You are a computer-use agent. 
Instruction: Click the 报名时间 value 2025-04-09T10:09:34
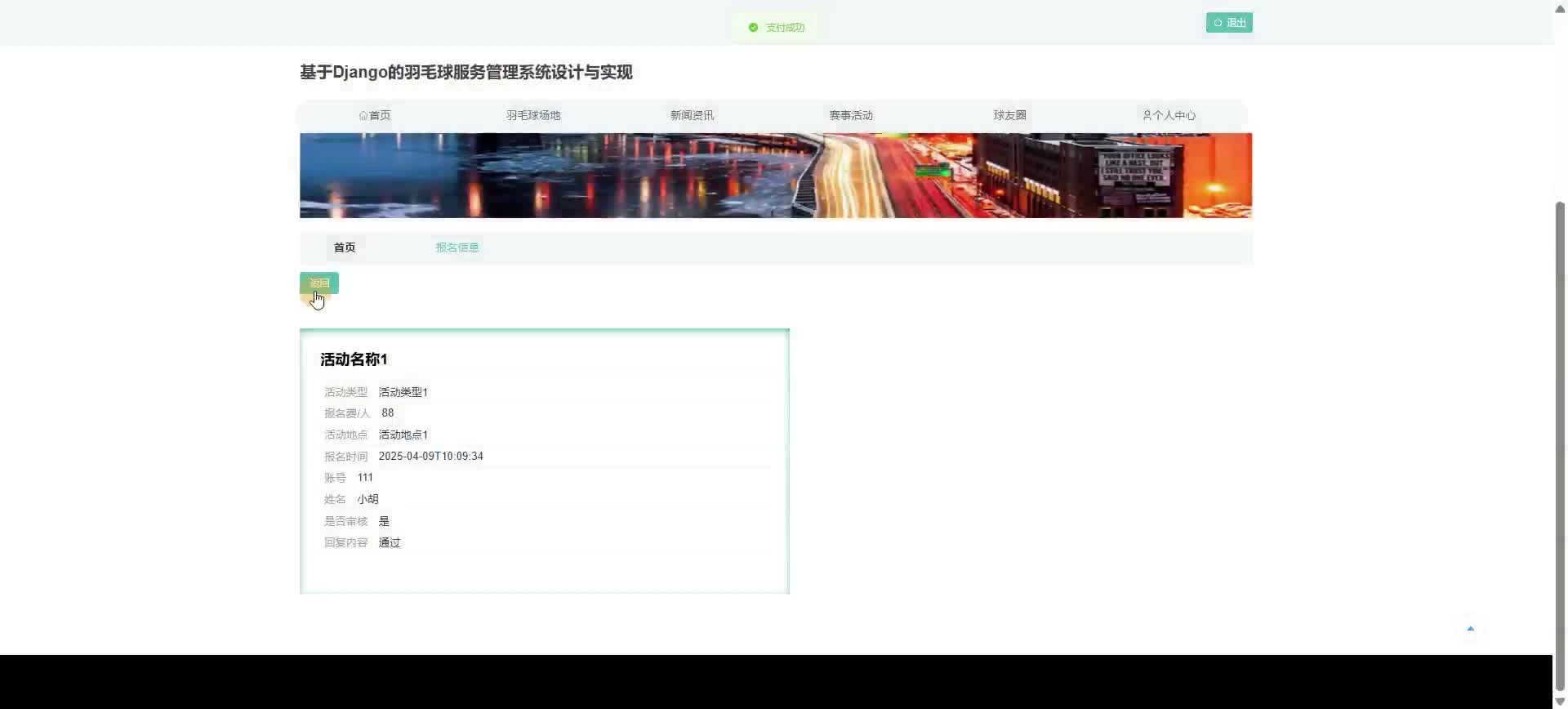[430, 457]
